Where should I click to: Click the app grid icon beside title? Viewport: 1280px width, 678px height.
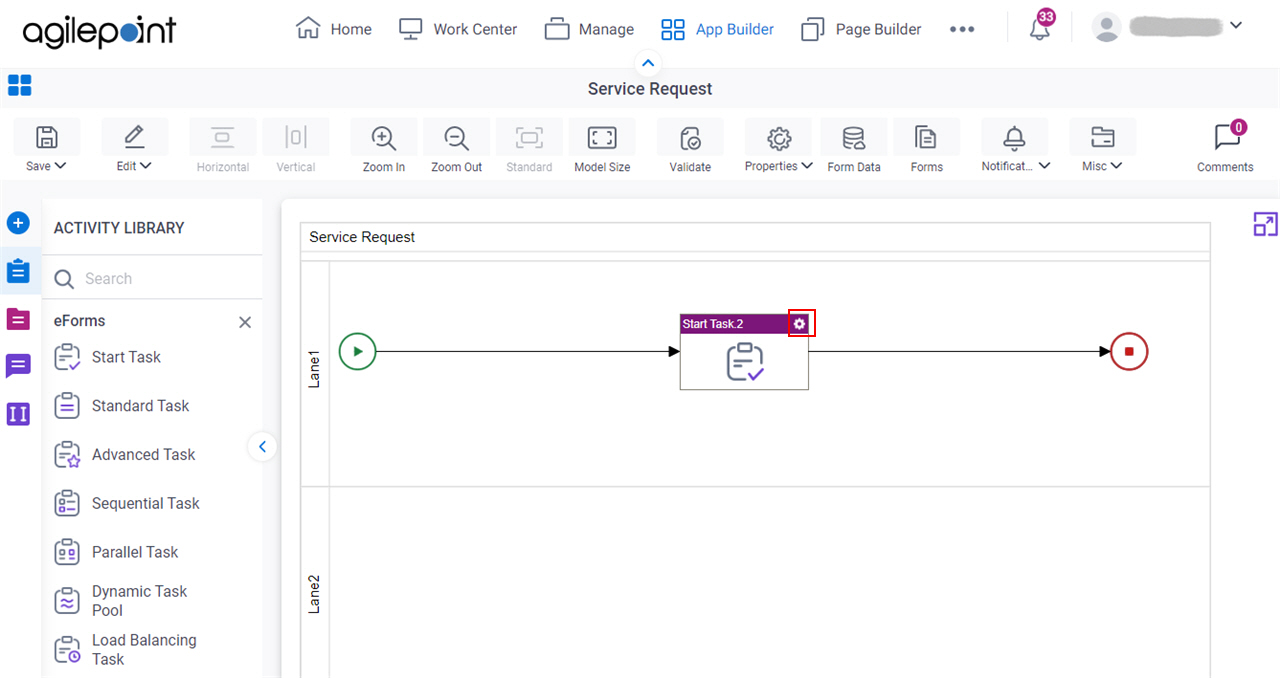(x=19, y=85)
